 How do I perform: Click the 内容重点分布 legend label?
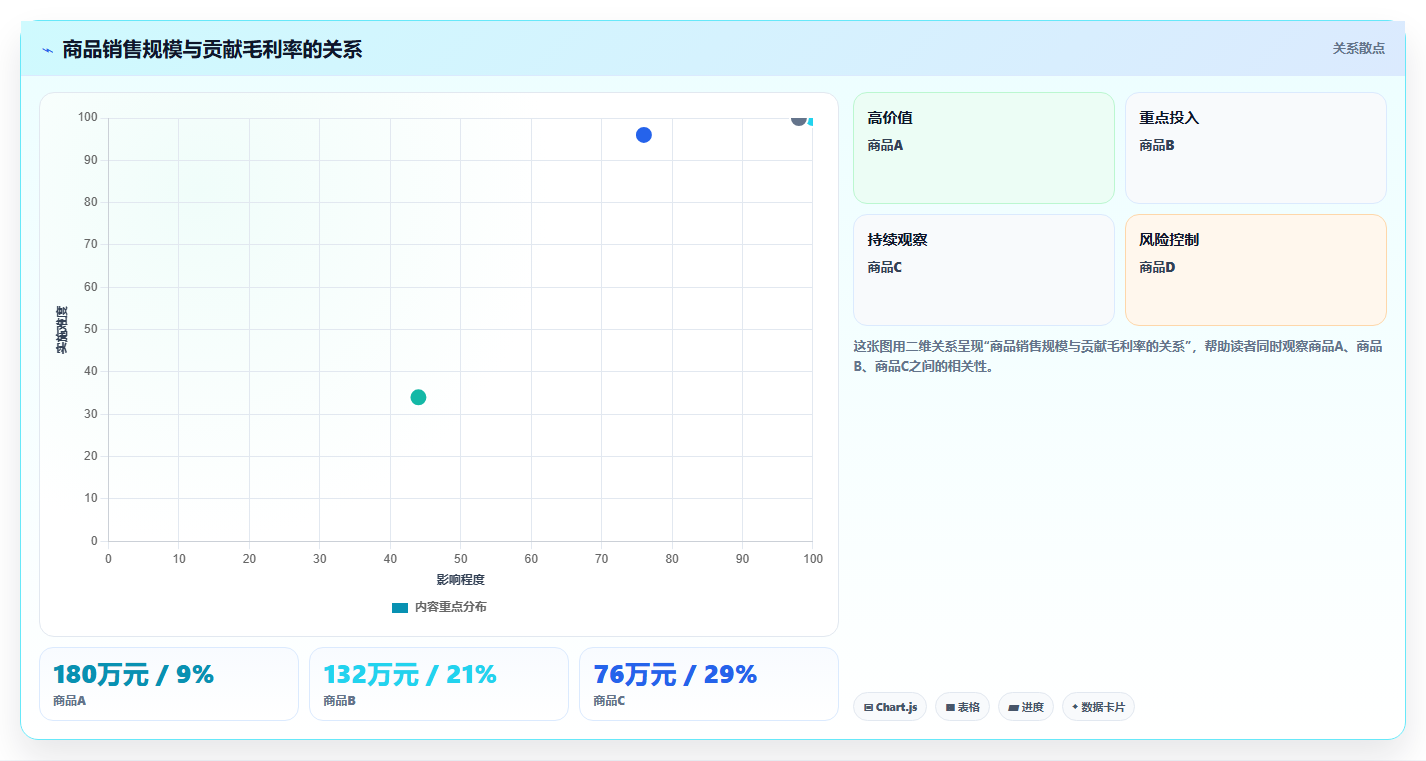[x=451, y=607]
